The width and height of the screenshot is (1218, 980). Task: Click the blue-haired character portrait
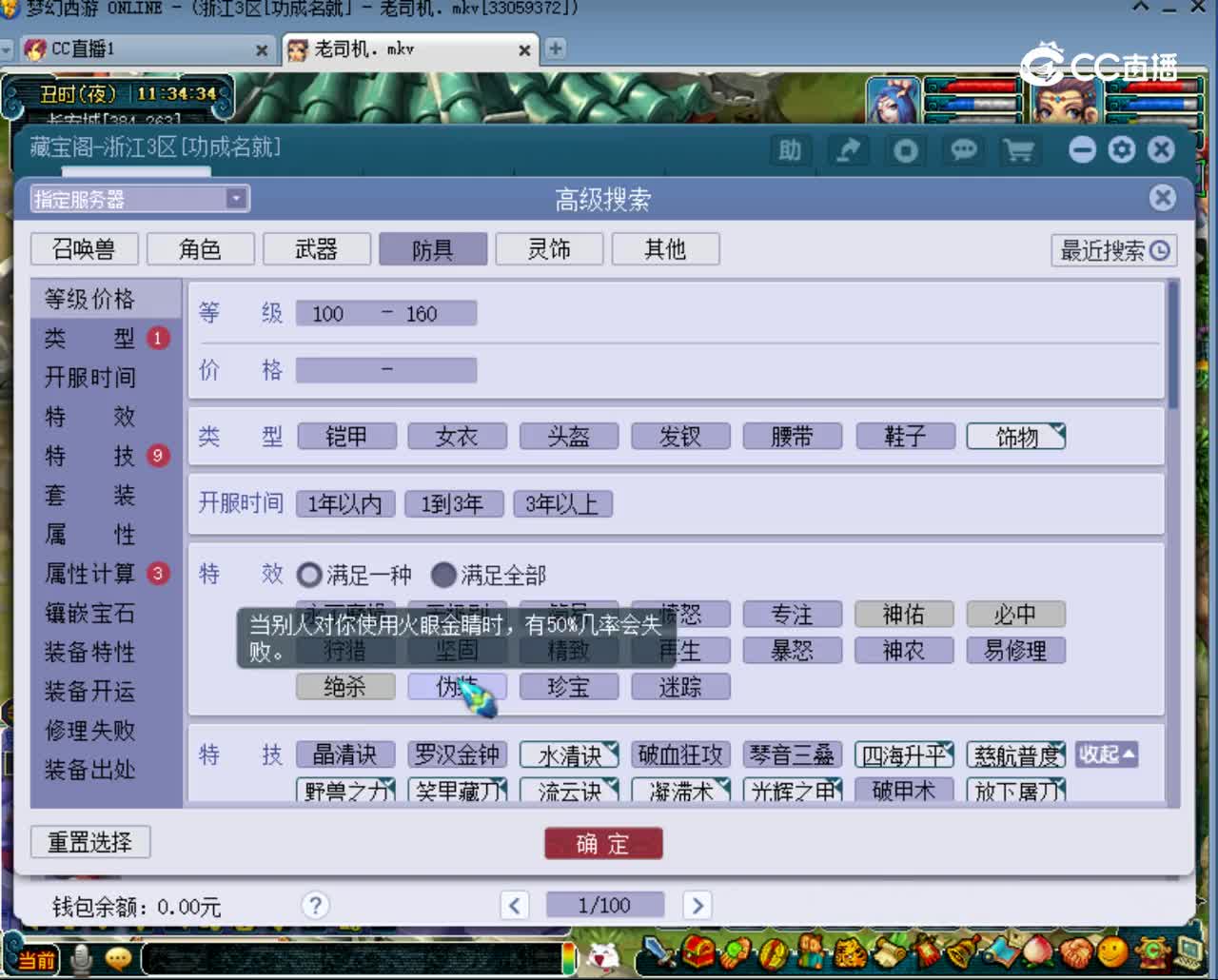pyautogui.click(x=893, y=100)
